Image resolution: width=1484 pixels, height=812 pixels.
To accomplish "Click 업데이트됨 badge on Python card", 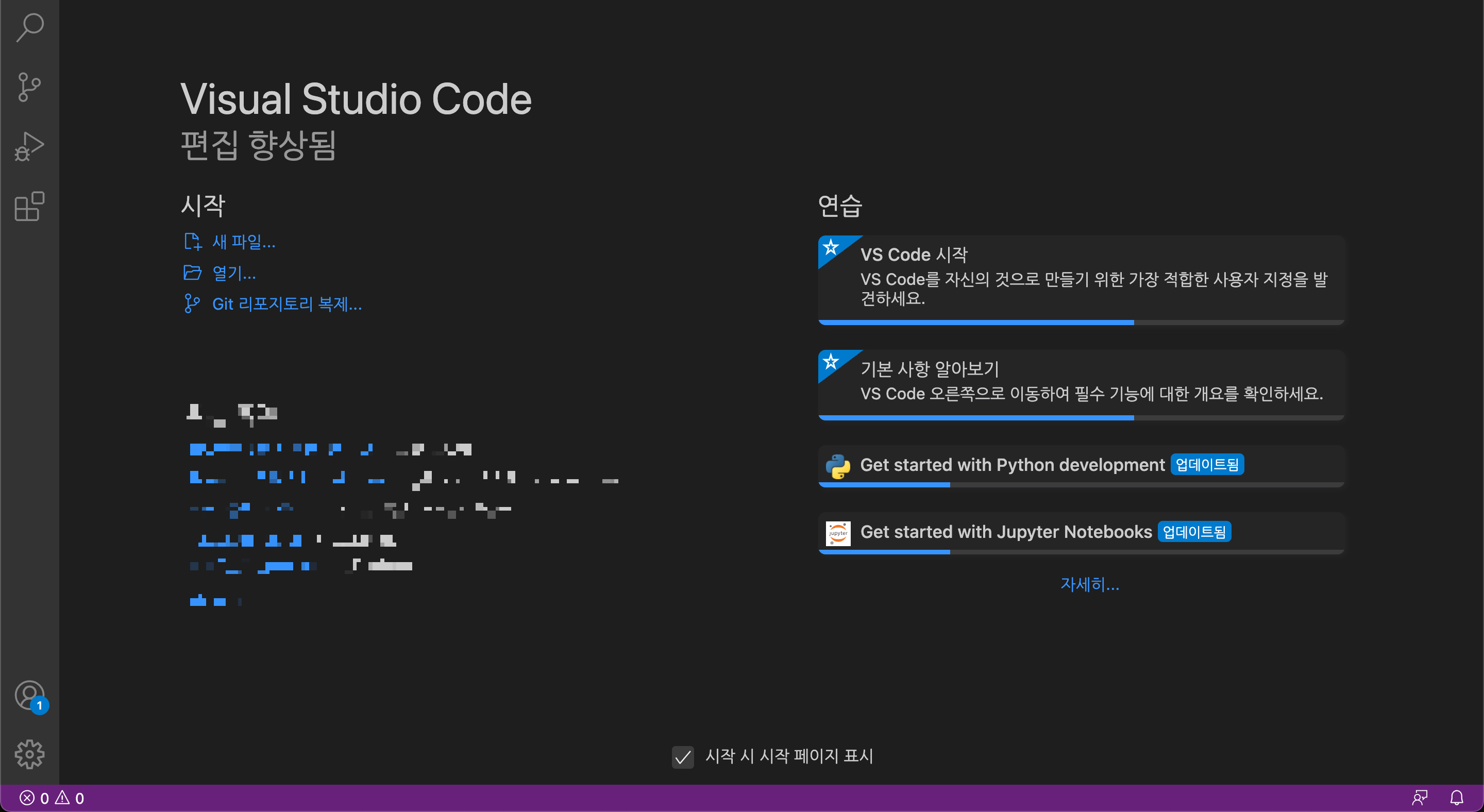I will coord(1207,465).
